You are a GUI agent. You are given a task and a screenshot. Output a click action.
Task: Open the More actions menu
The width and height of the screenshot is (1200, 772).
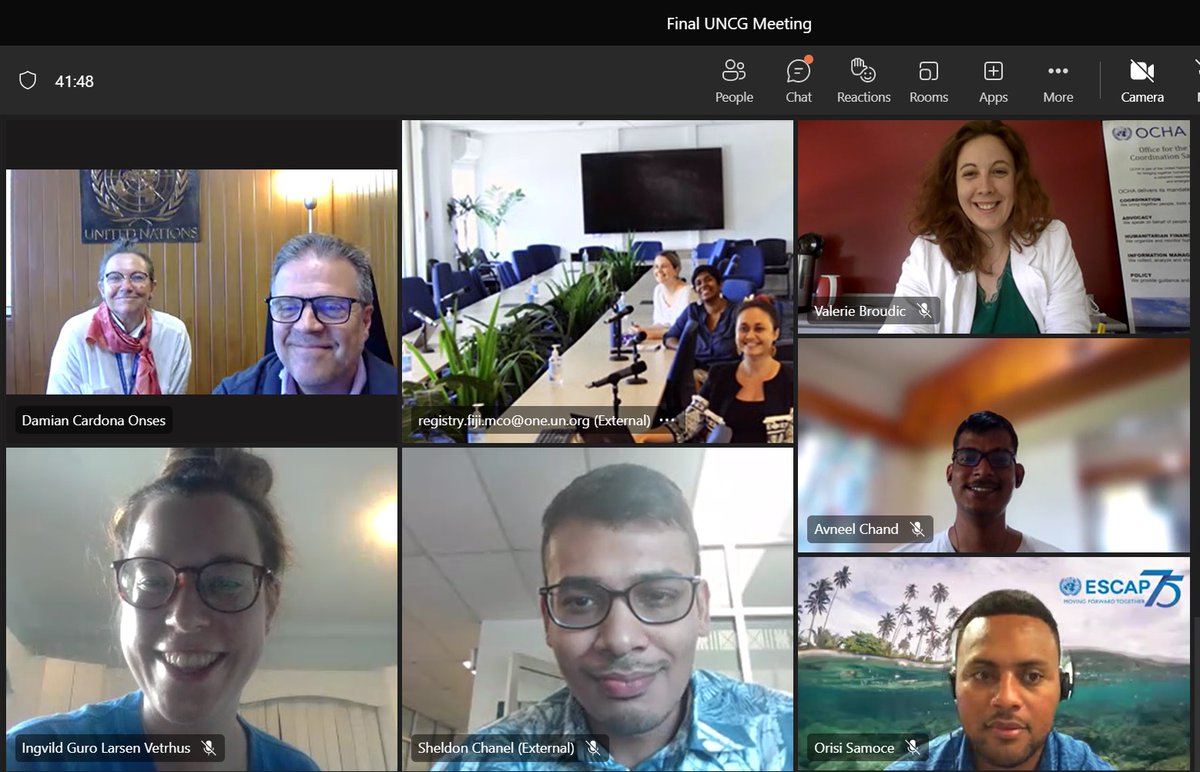1058,81
